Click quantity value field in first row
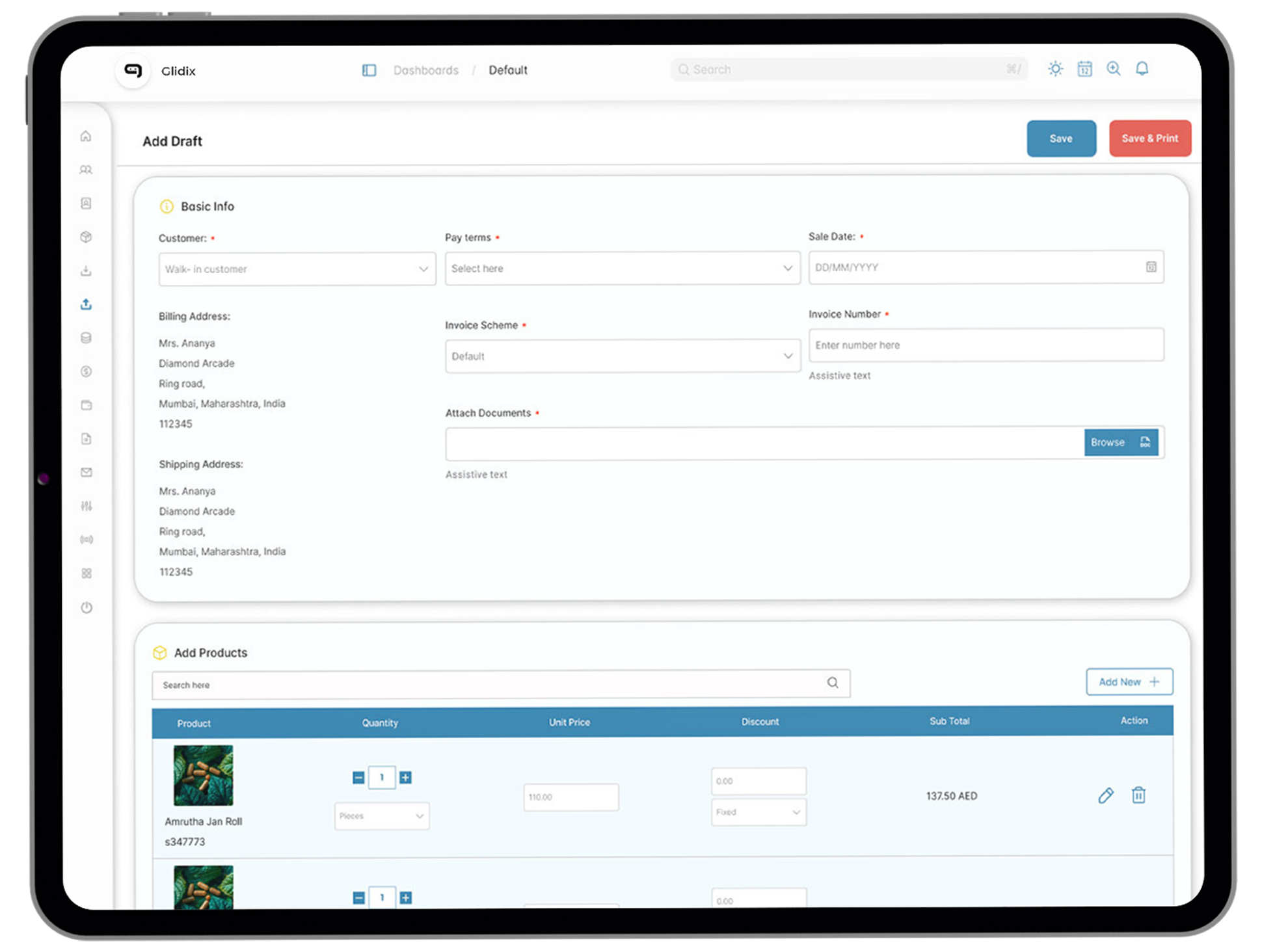Screen dimensions: 1262x952 pos(382,777)
